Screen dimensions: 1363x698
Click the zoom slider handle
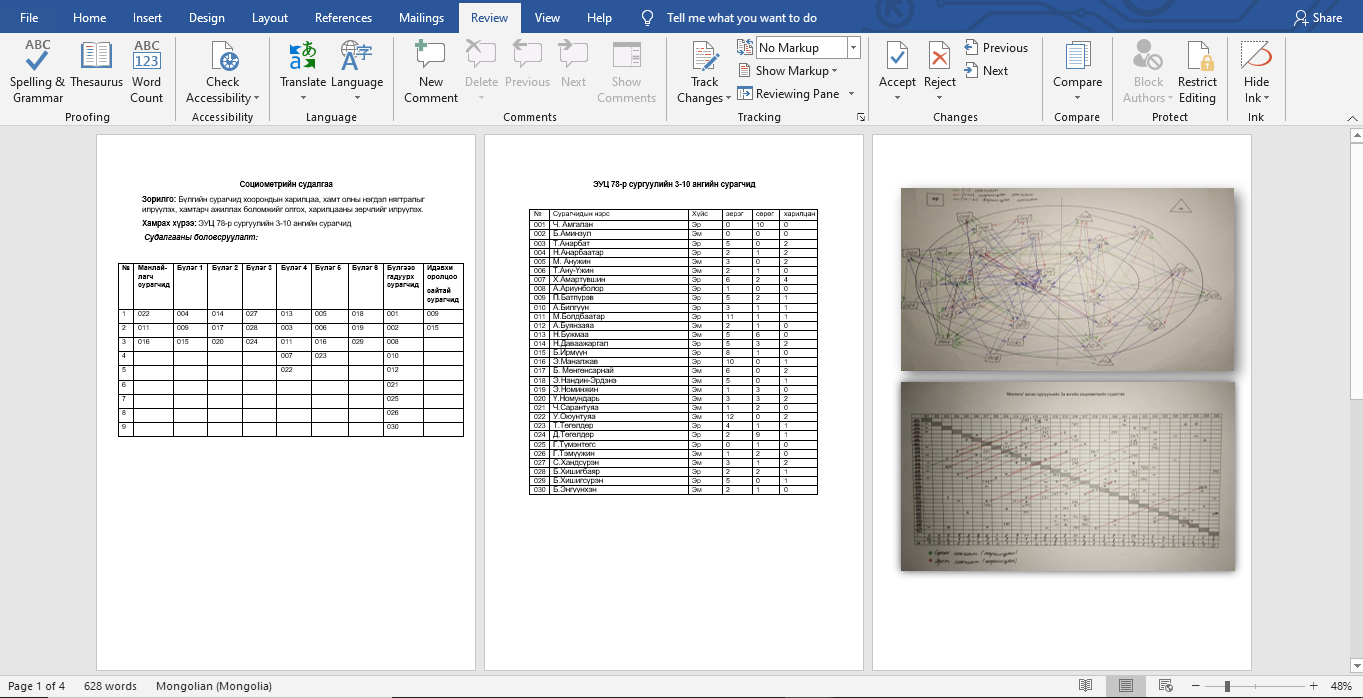tap(1227, 686)
